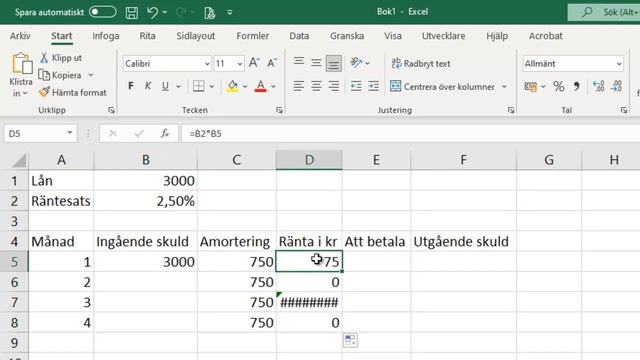This screenshot has height=360, width=640.
Task: Open the Sidlayout tab
Action: click(x=196, y=36)
